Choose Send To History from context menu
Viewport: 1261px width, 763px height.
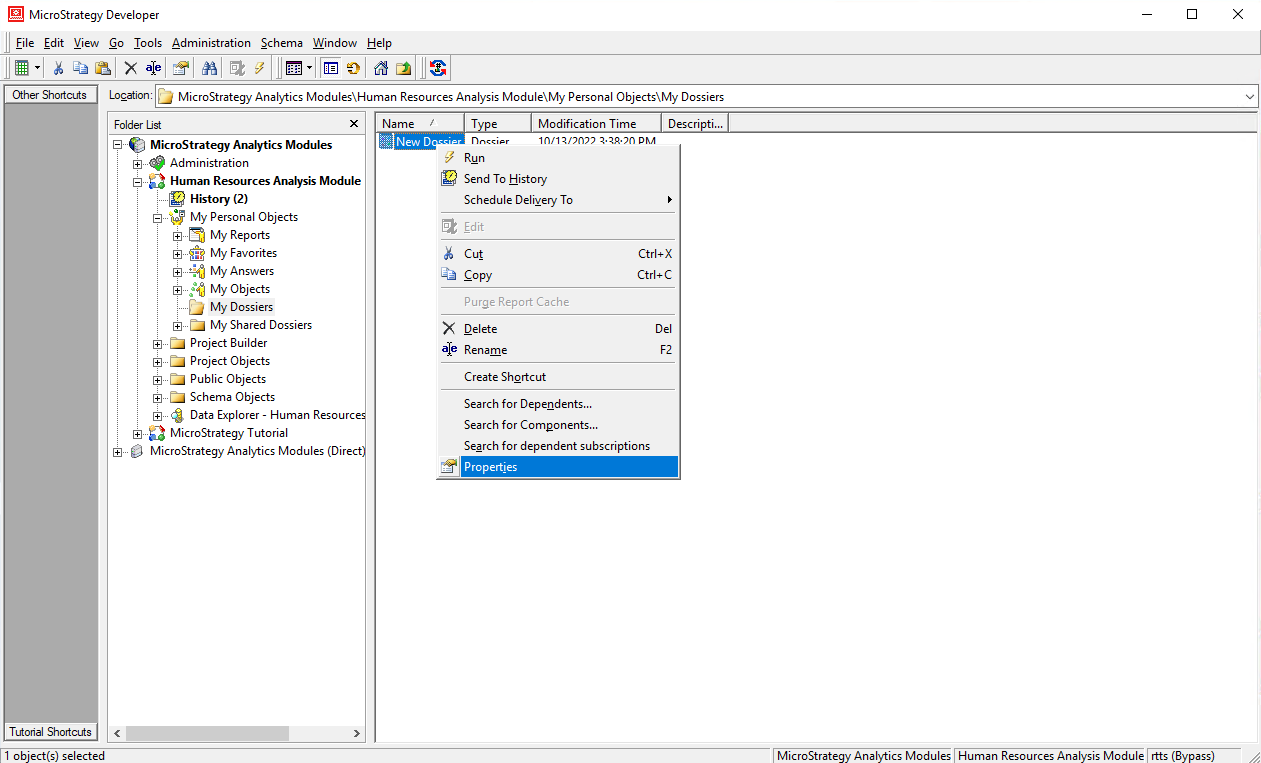point(558,179)
